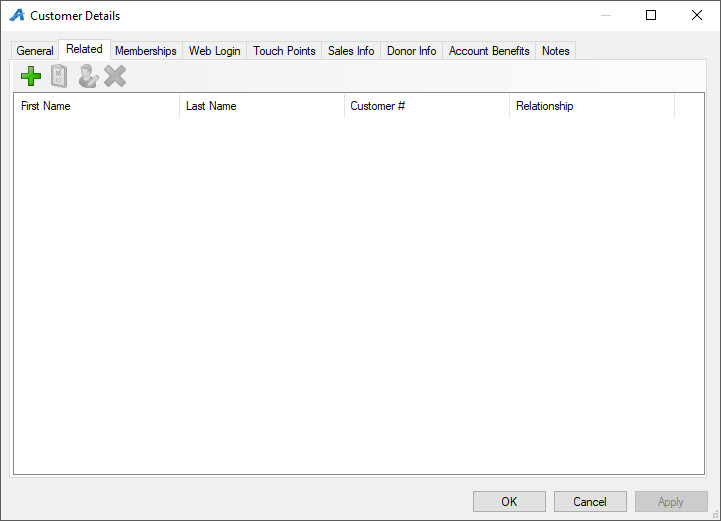Open the Memberships tab
Screen dimensions: 721x521
146,51
